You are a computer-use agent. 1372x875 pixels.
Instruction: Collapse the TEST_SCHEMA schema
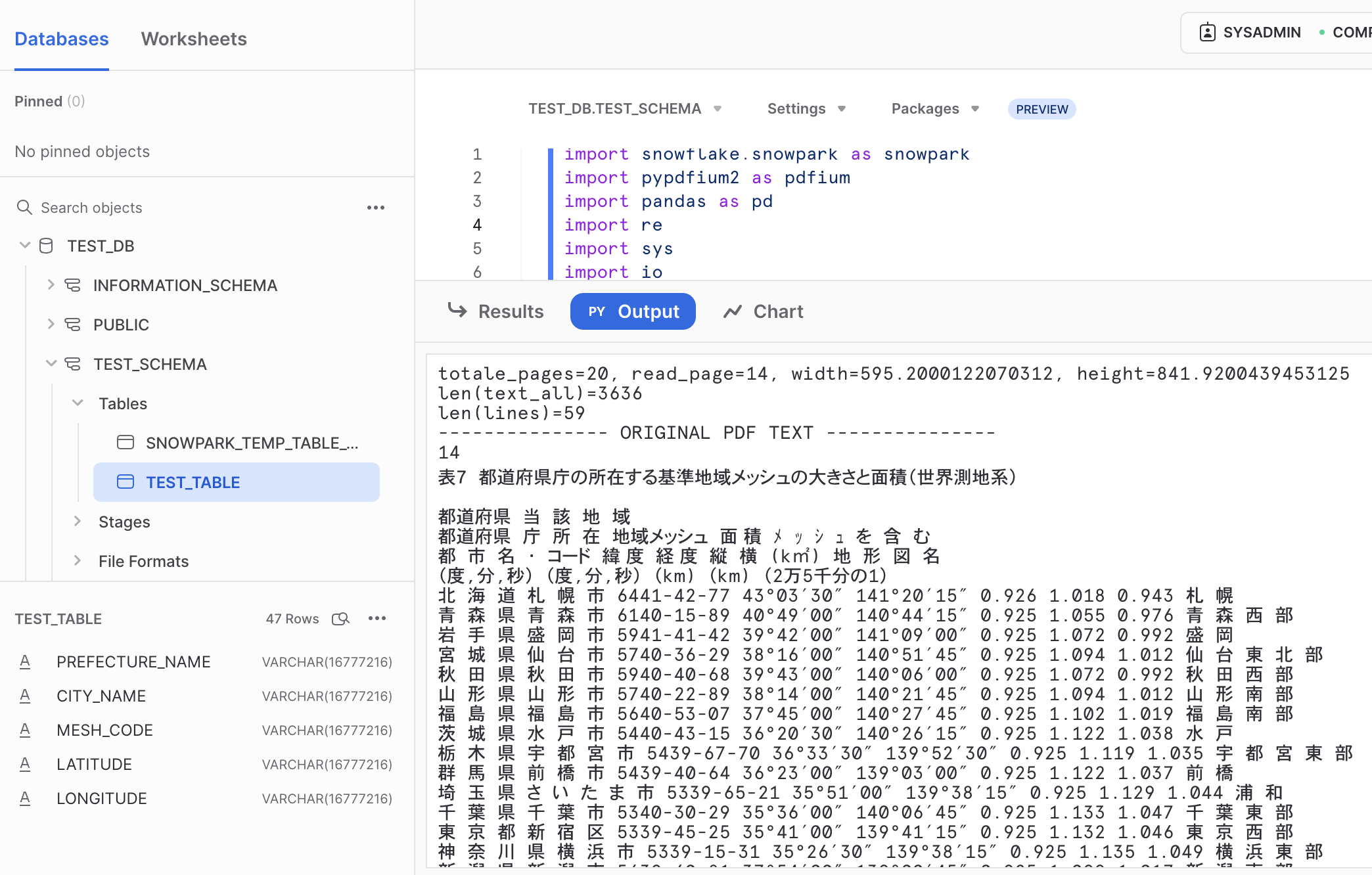[51, 363]
